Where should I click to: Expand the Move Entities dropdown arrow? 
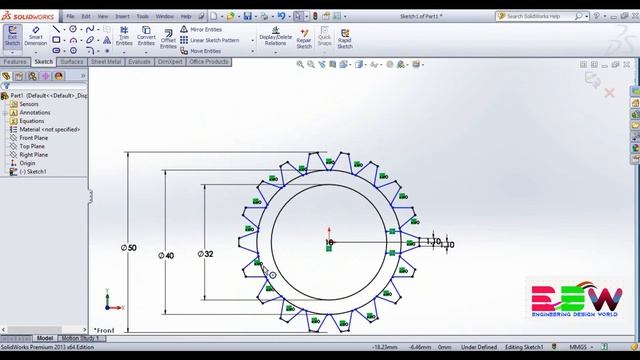[x=252, y=51]
